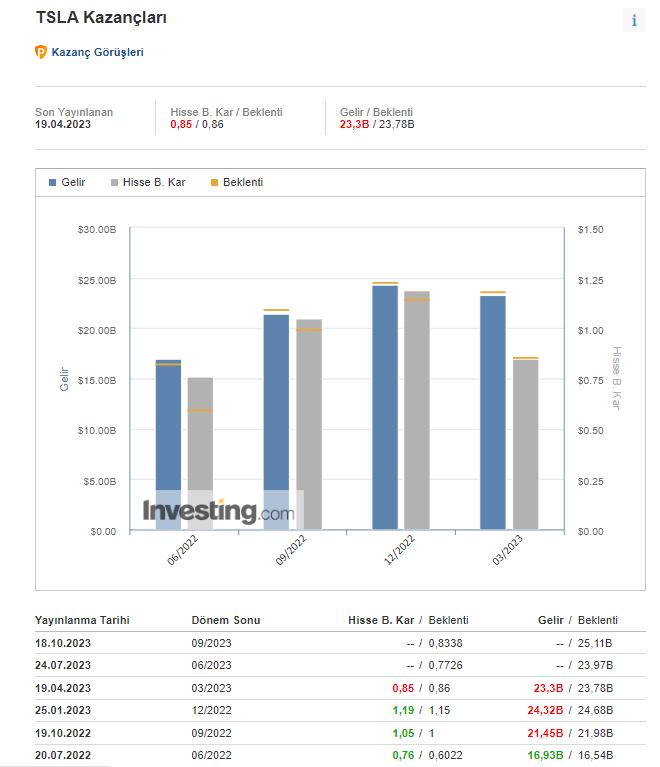Click the Hisse B. Kar / Beklenti column header
Screen dimensions: 660x767
(408, 620)
